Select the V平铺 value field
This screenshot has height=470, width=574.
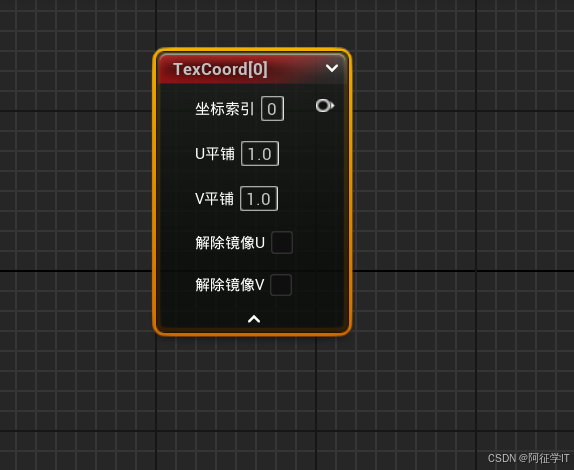tap(259, 199)
